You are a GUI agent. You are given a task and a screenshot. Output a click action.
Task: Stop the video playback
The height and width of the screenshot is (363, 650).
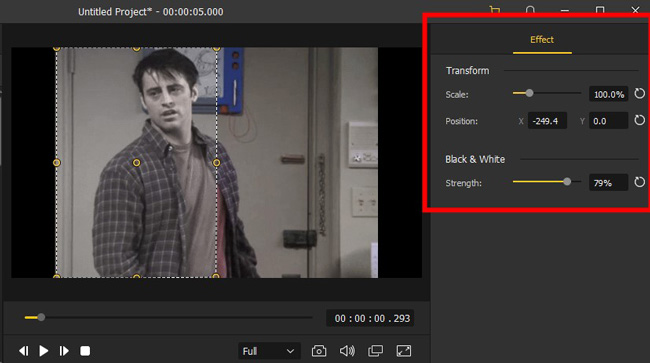pyautogui.click(x=85, y=351)
